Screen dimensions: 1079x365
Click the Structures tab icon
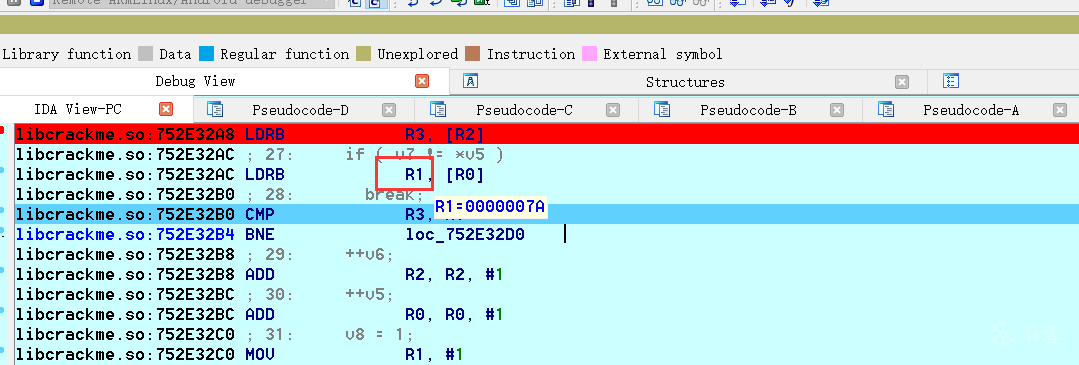[x=471, y=81]
